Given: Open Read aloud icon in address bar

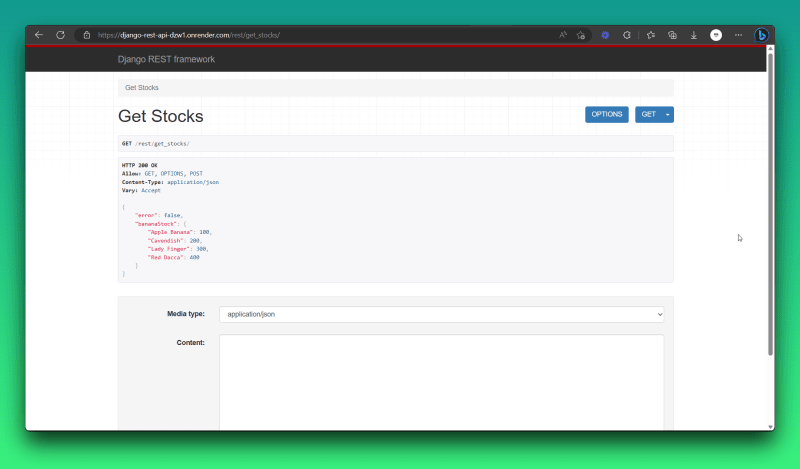Looking at the screenshot, I should point(563,35).
